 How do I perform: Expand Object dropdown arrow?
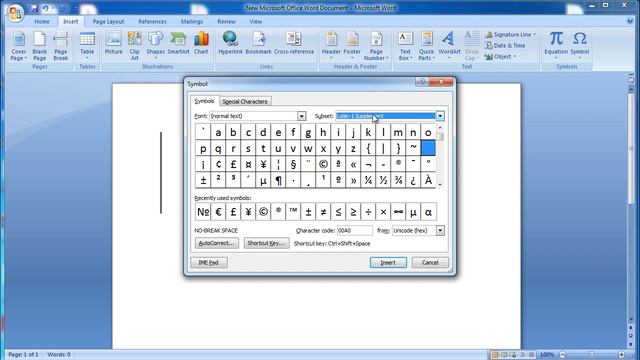[514, 56]
